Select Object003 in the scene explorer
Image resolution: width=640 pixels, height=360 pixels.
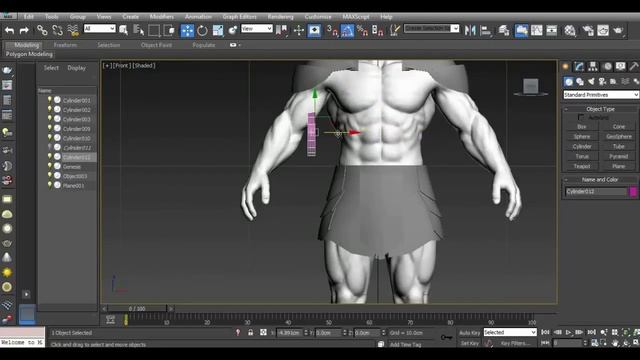tap(75, 176)
